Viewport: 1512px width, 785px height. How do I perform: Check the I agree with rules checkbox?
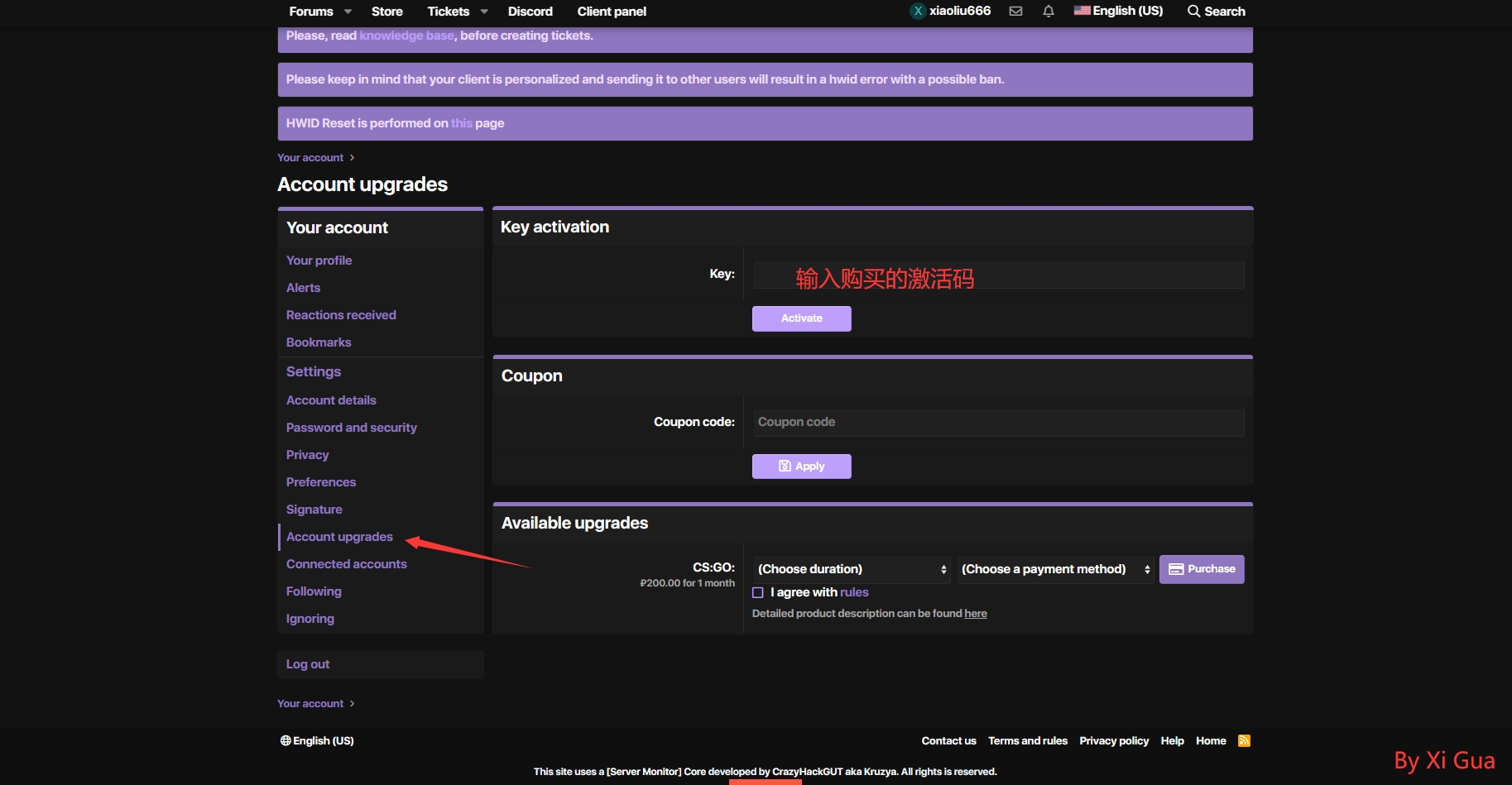(x=757, y=592)
